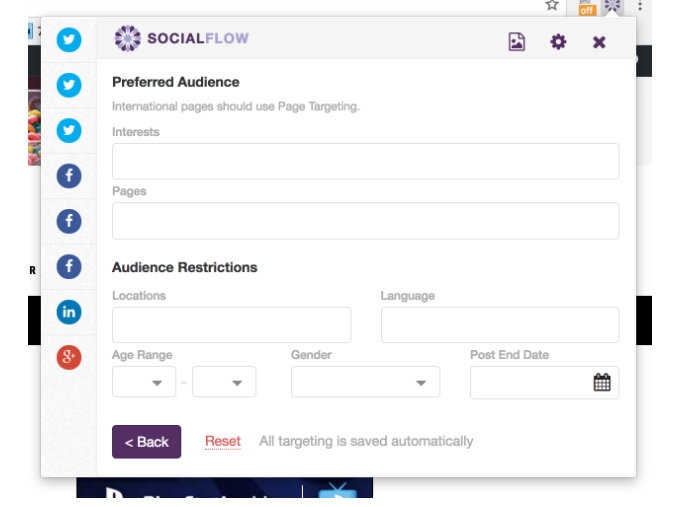Click the 'Age Range' label

point(142,355)
